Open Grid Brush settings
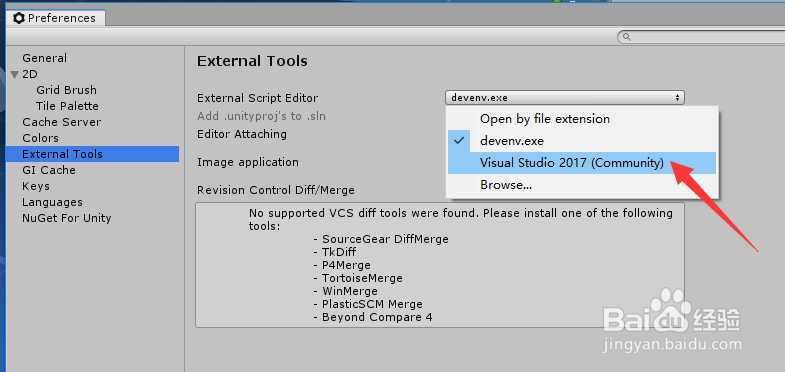785x372 pixels. tap(66, 90)
